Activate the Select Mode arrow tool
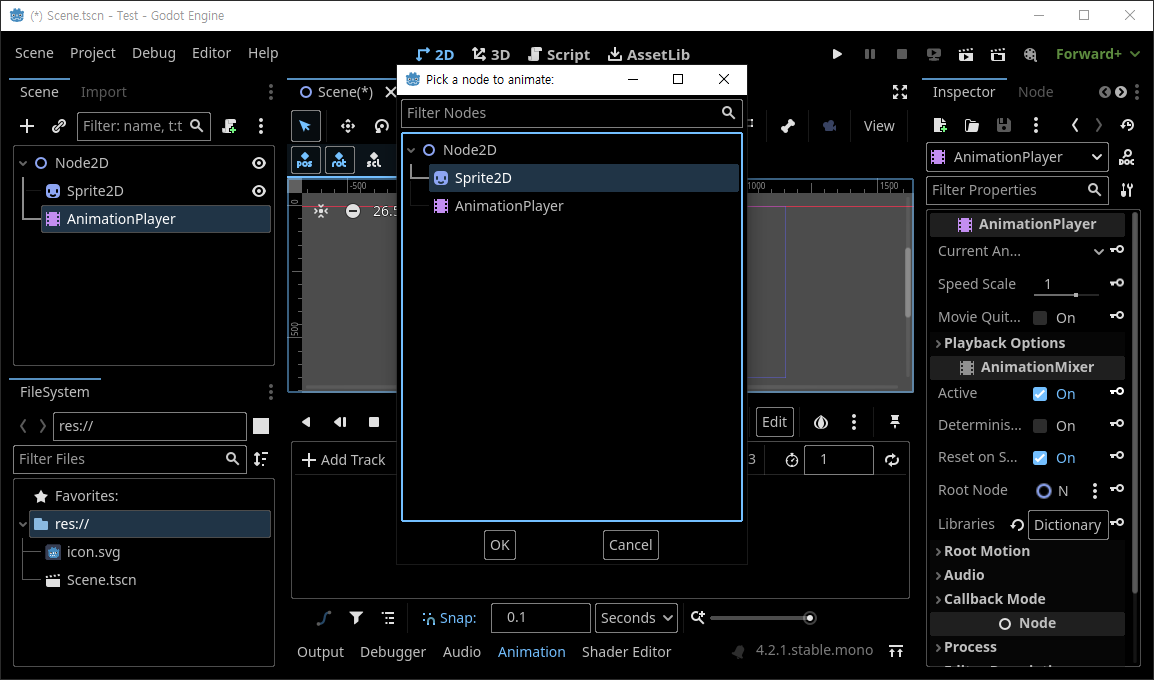 pyautogui.click(x=305, y=126)
